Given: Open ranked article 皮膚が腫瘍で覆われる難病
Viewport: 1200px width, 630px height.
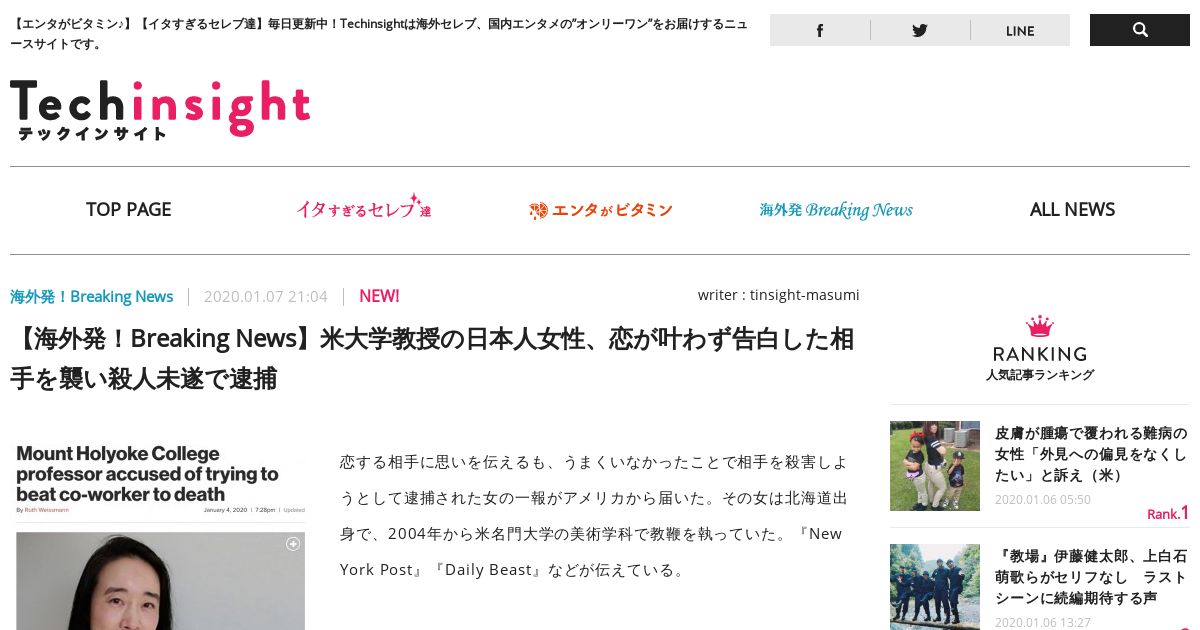Looking at the screenshot, I should tap(1091, 454).
